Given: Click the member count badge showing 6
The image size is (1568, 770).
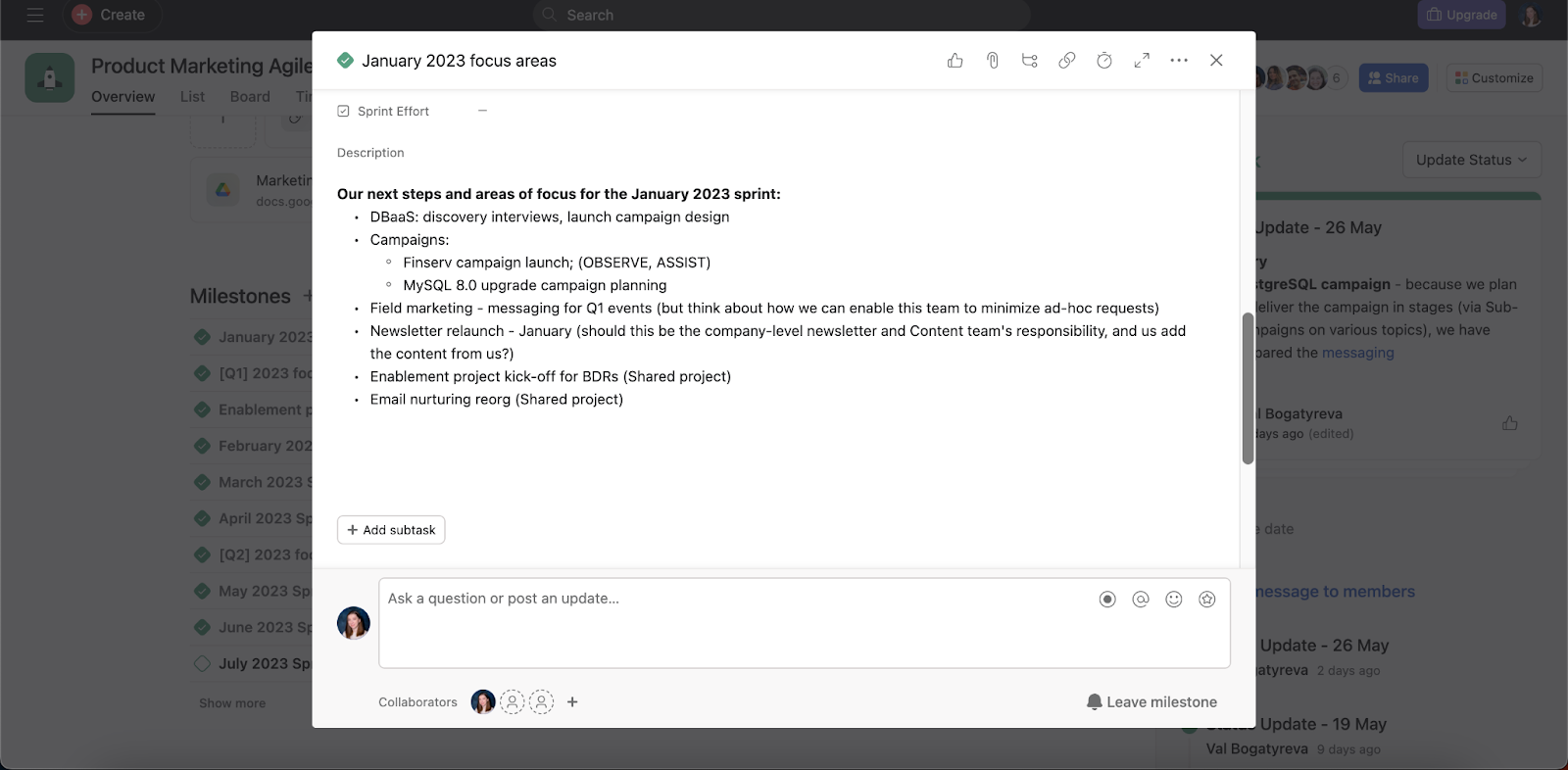Looking at the screenshot, I should coord(1336,78).
